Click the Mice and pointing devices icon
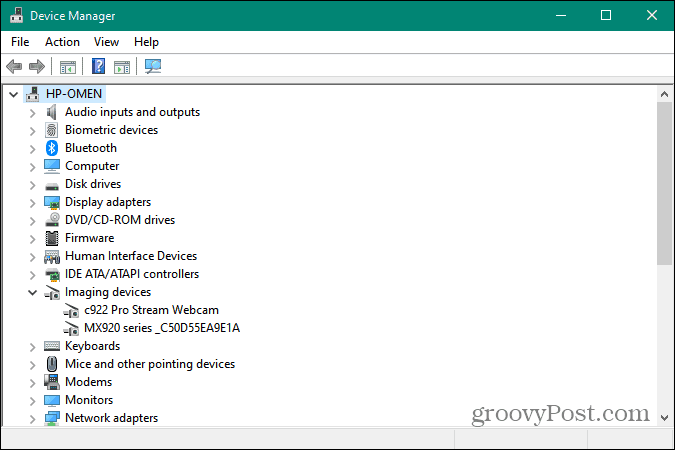The image size is (675, 450). tap(52, 364)
